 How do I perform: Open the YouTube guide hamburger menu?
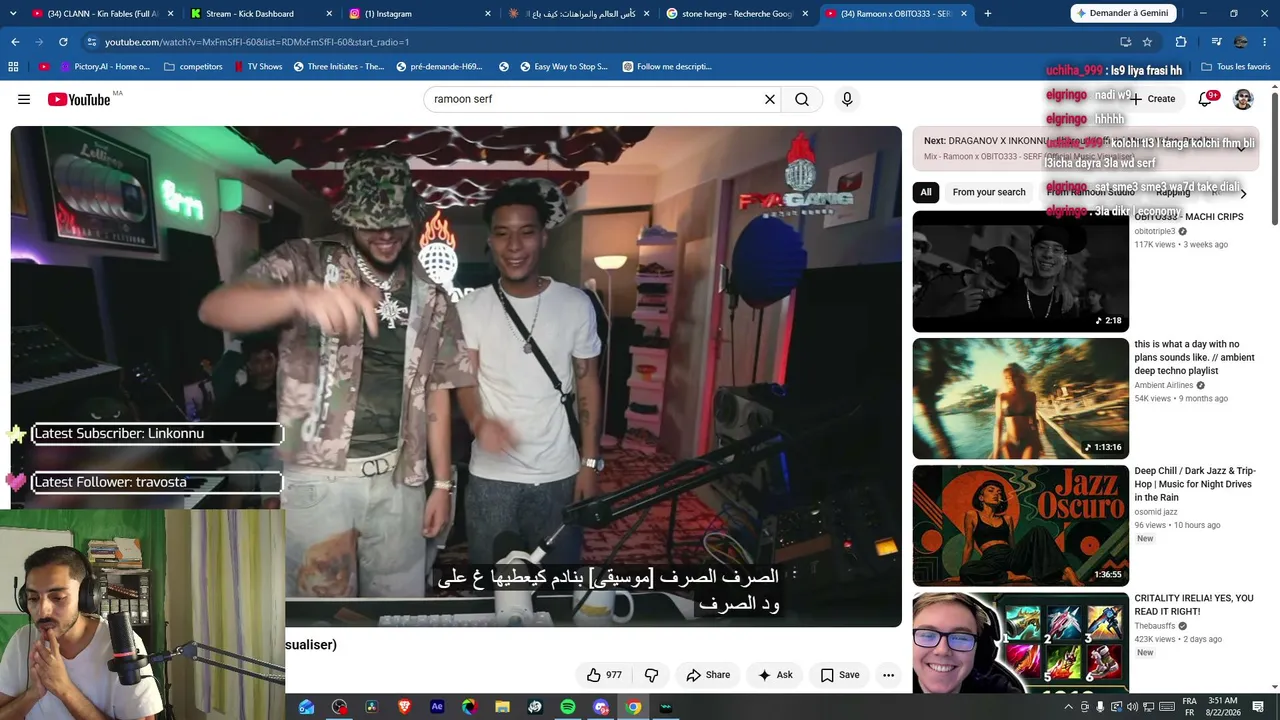click(x=24, y=99)
